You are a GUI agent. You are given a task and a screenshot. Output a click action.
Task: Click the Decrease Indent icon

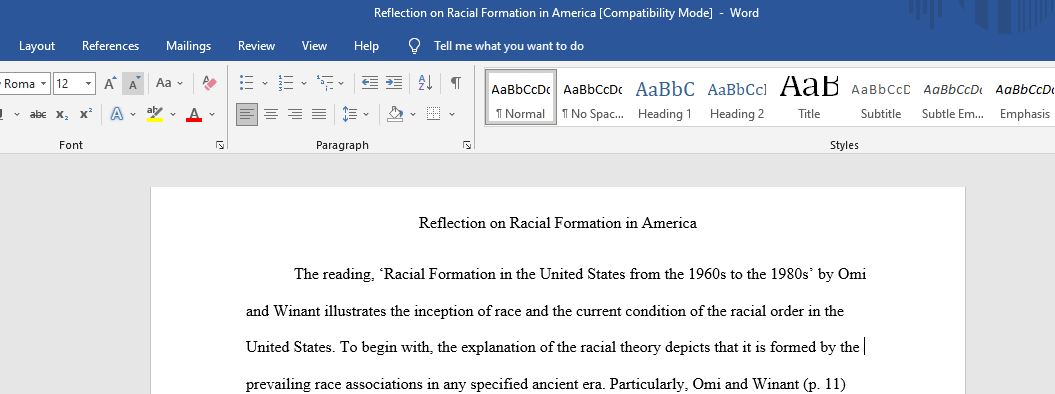coord(369,83)
